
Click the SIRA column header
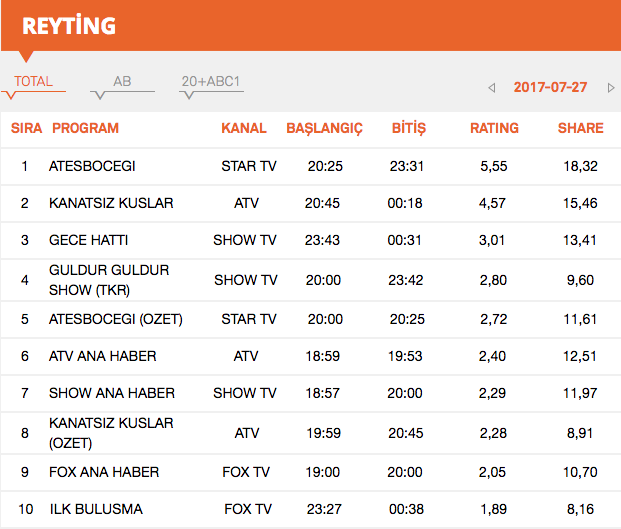tap(26, 128)
